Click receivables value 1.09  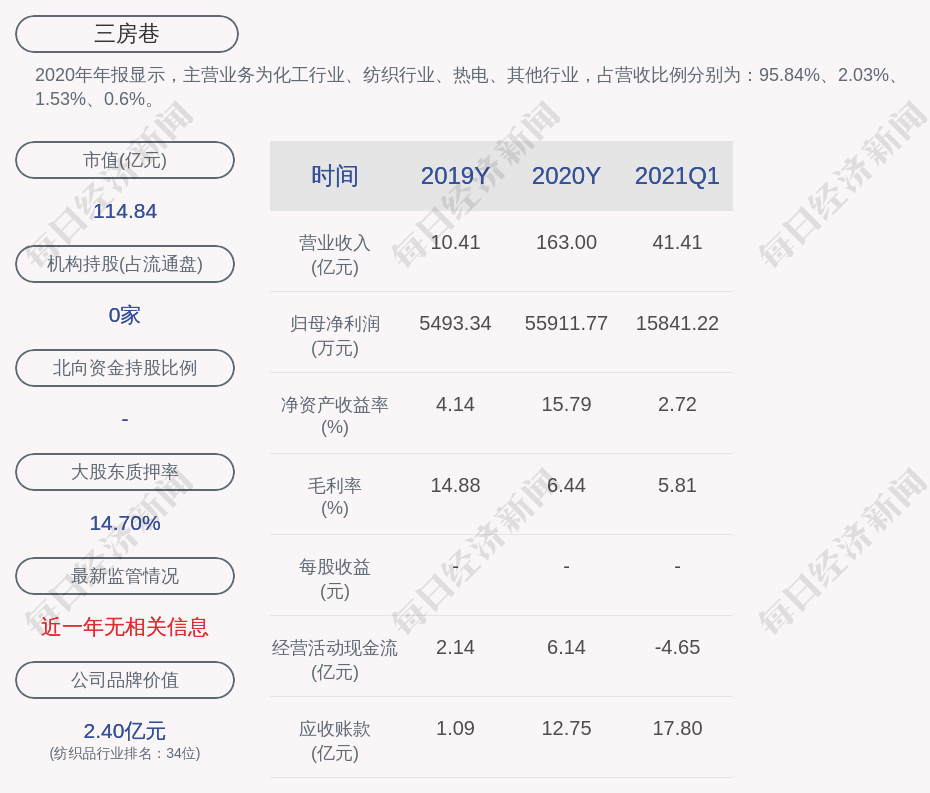pyautogui.click(x=456, y=728)
